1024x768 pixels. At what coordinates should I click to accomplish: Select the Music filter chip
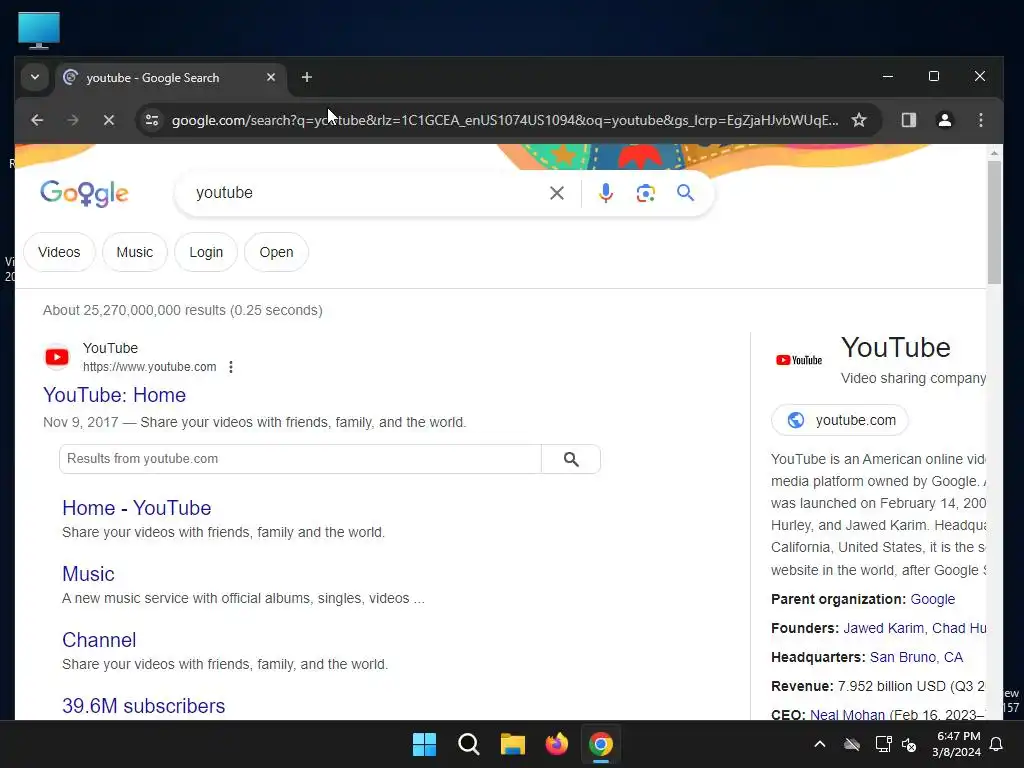(x=135, y=252)
